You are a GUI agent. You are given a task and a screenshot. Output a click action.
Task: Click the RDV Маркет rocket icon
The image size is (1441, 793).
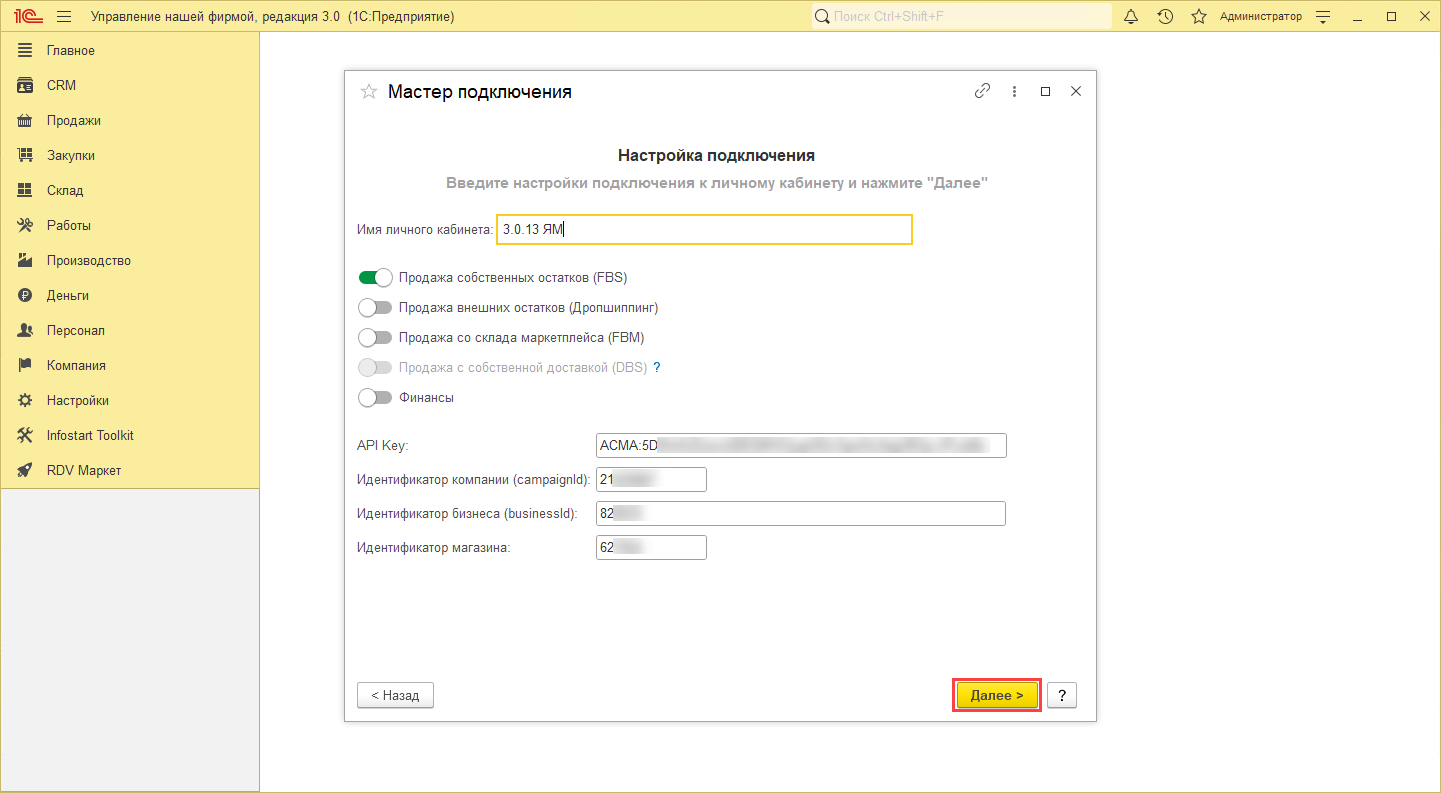(26, 470)
